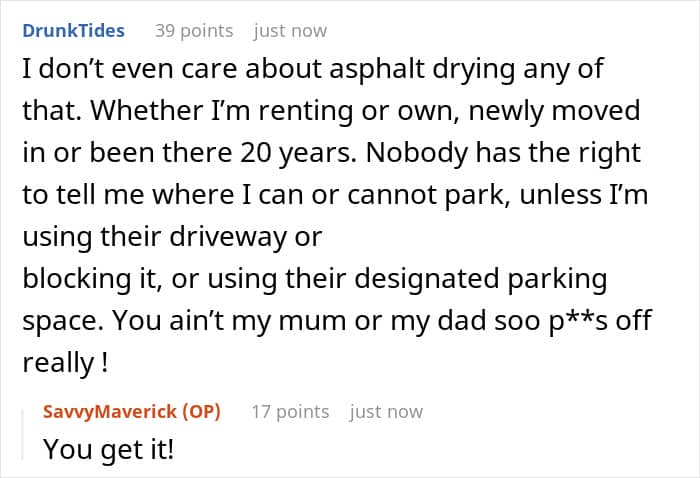This screenshot has height=478, width=700.
Task: Click the line "using their driveway or"
Action: (x=172, y=236)
